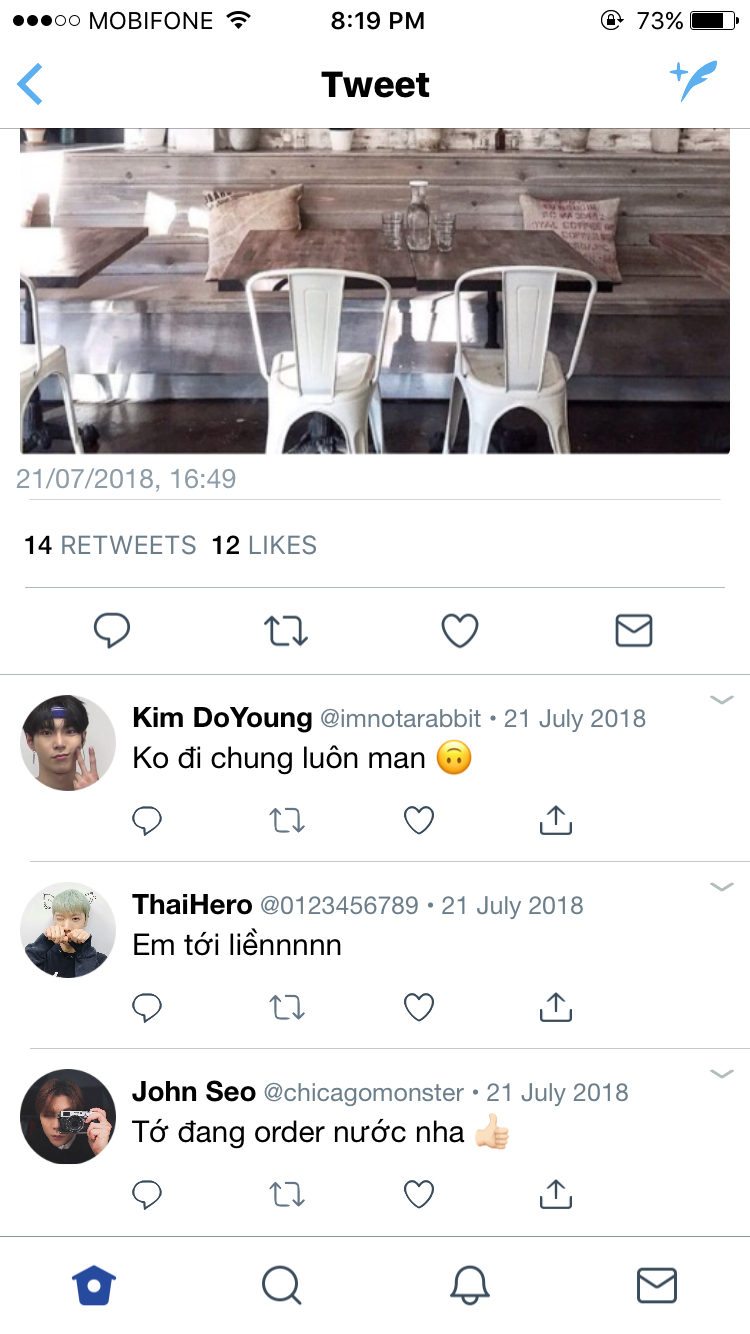750x1334 pixels.
Task: View the 12 Likes list
Action: pyautogui.click(x=264, y=545)
